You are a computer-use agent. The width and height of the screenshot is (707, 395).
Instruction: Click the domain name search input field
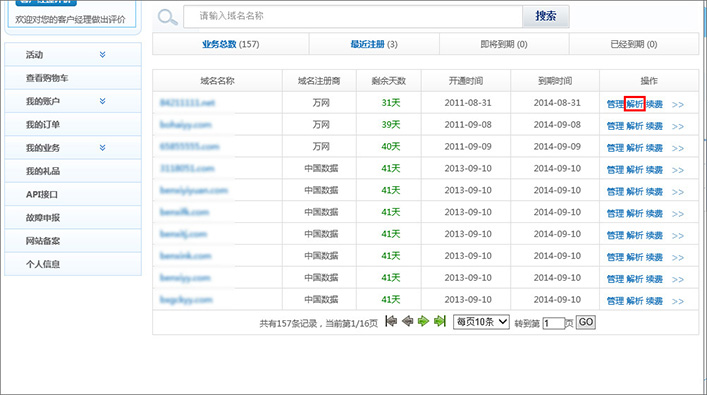353,16
